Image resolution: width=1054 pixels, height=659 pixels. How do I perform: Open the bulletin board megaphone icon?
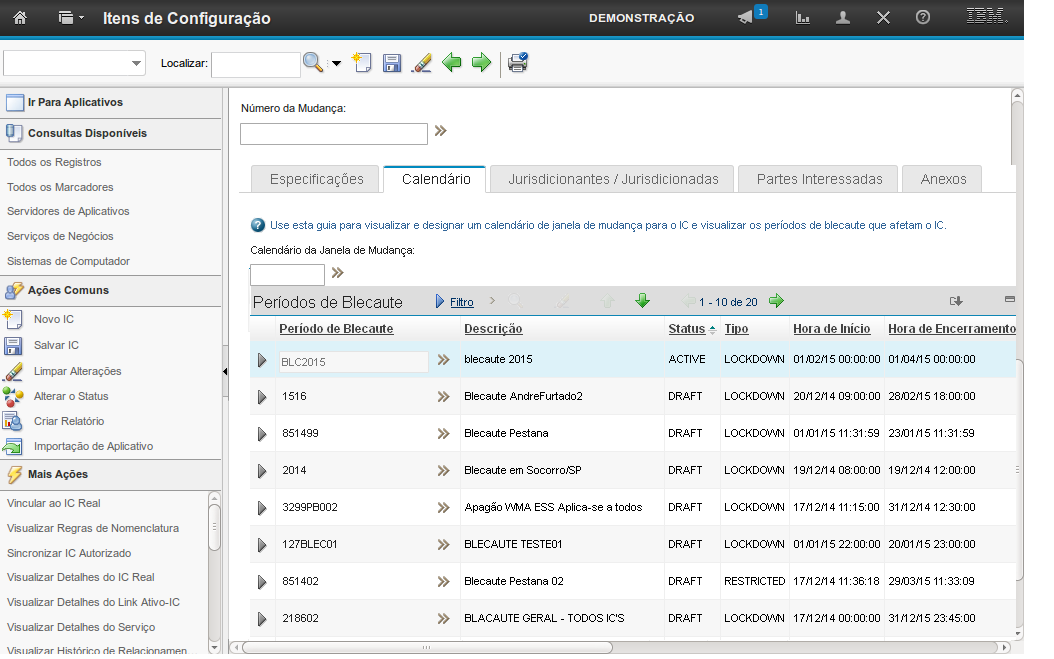pyautogui.click(x=745, y=18)
